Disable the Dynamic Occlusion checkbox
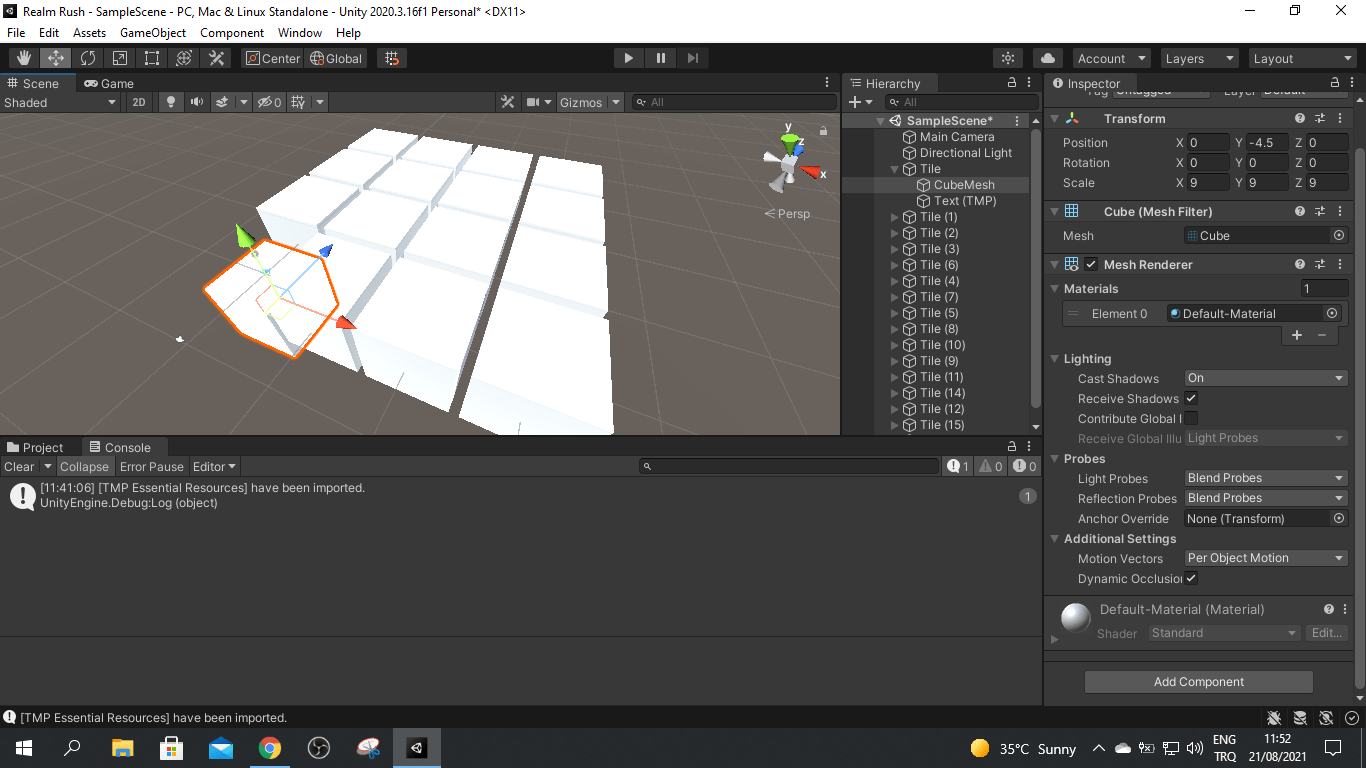The height and width of the screenshot is (768, 1366). pos(1190,578)
